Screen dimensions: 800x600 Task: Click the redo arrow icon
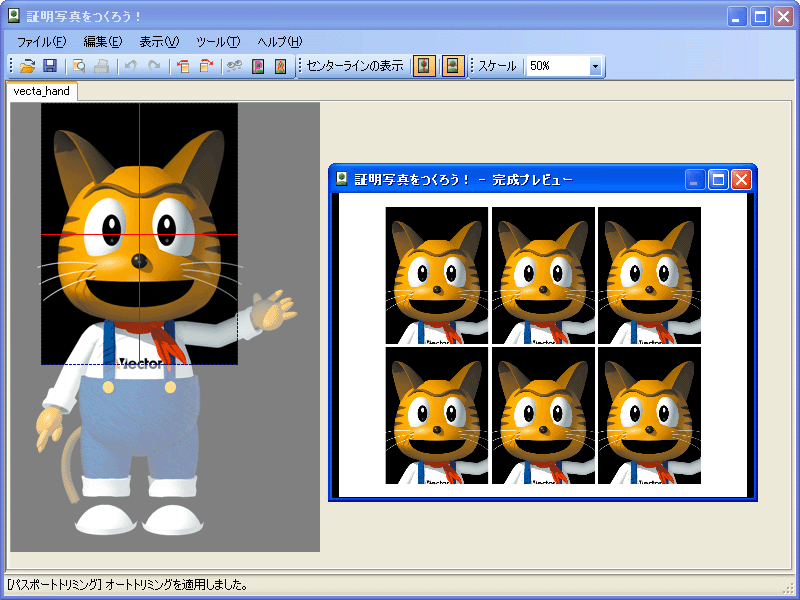(x=154, y=66)
